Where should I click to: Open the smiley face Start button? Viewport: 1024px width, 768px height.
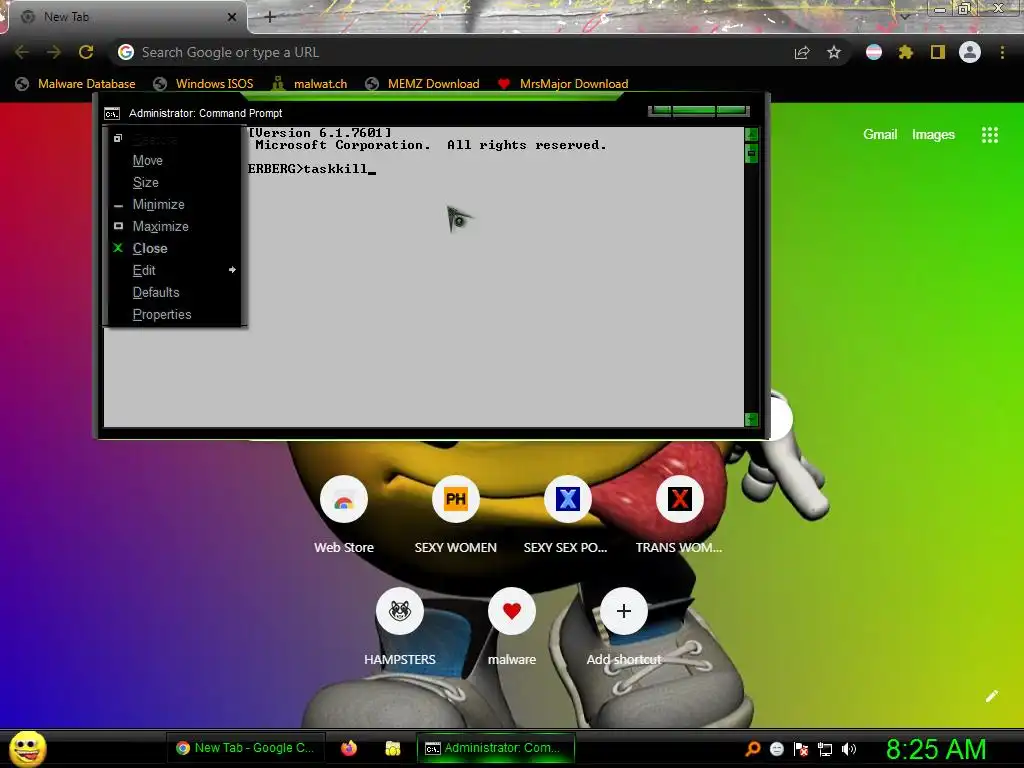28,748
